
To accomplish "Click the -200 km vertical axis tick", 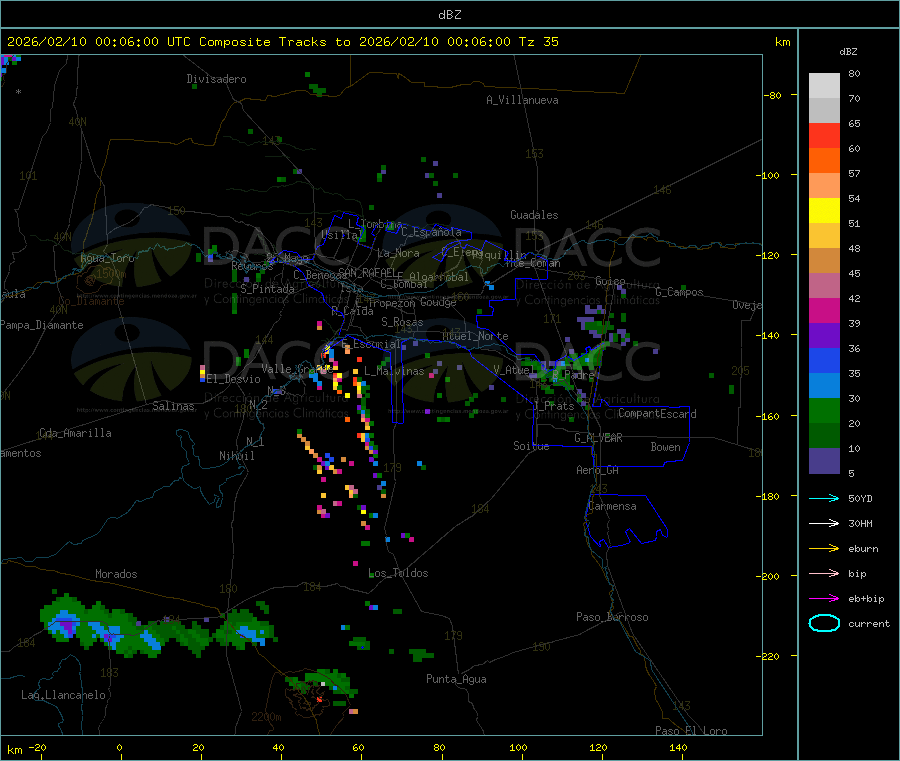I will (x=769, y=576).
